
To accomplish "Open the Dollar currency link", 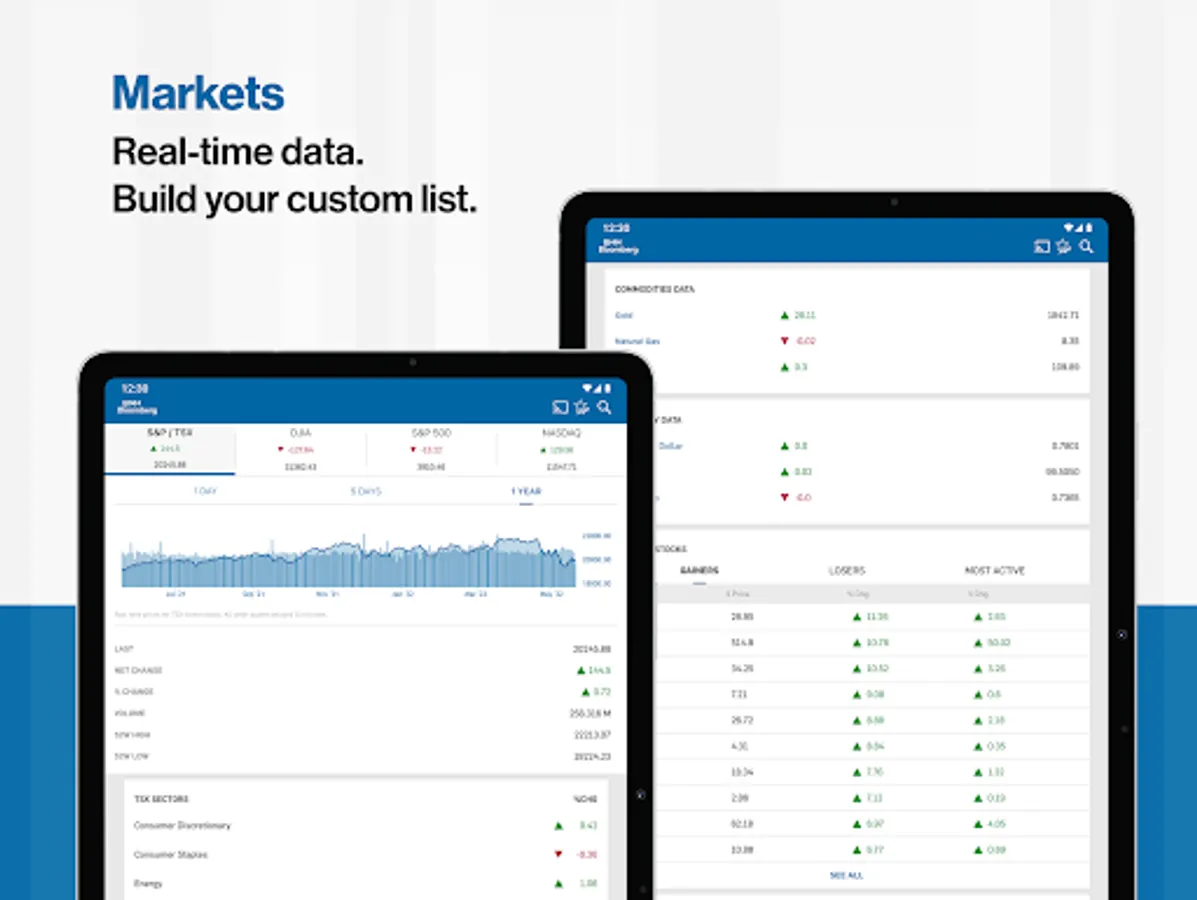I will pyautogui.click(x=670, y=446).
